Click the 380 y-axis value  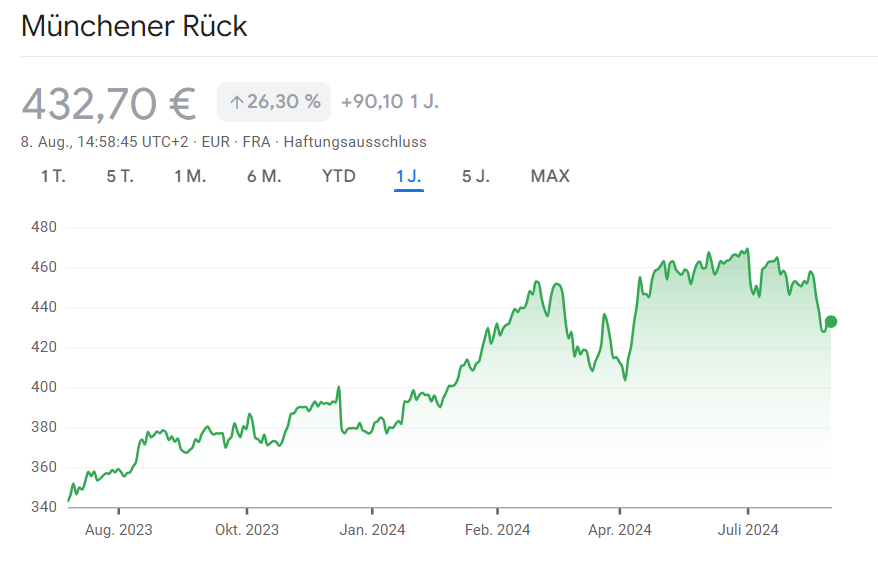[x=44, y=427]
